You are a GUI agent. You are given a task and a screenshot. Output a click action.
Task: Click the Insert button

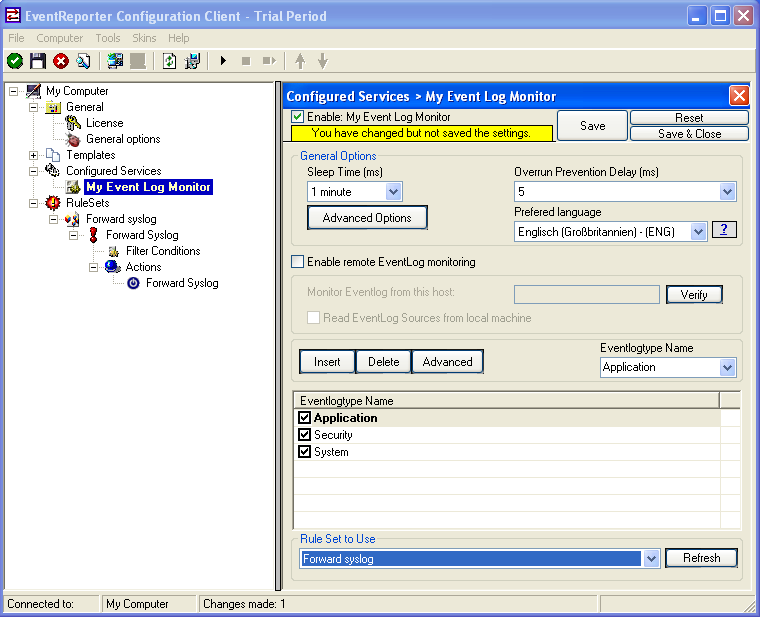[x=327, y=362]
